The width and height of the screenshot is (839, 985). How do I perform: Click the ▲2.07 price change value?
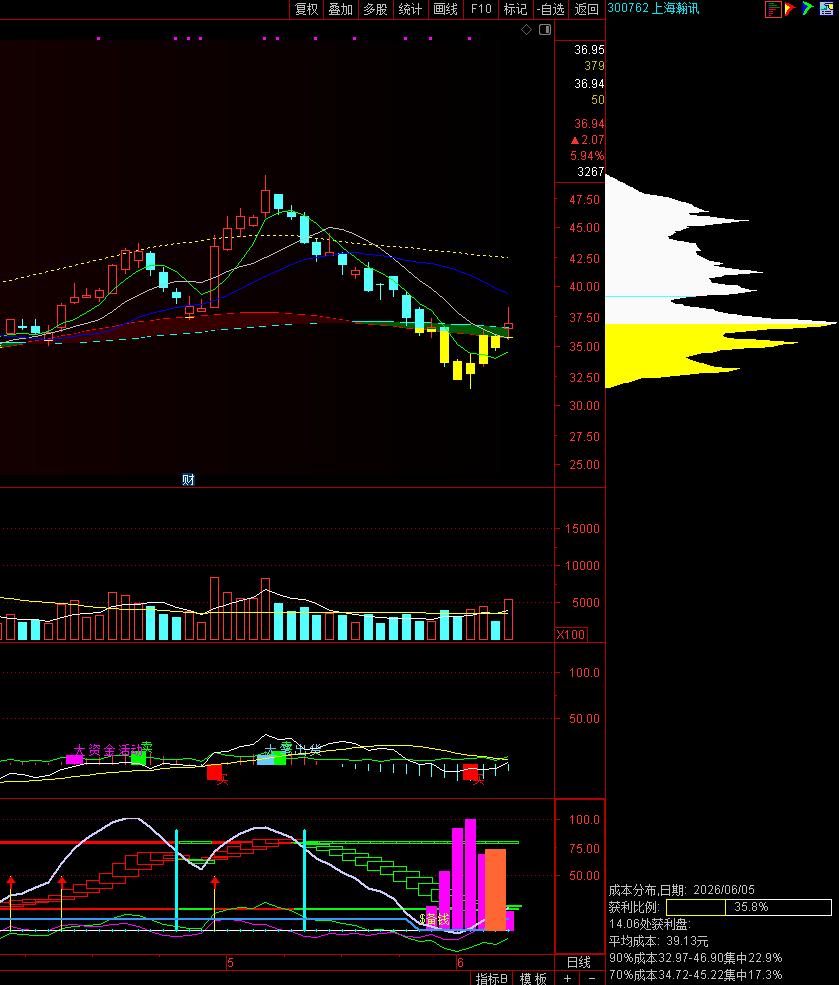tap(587, 139)
